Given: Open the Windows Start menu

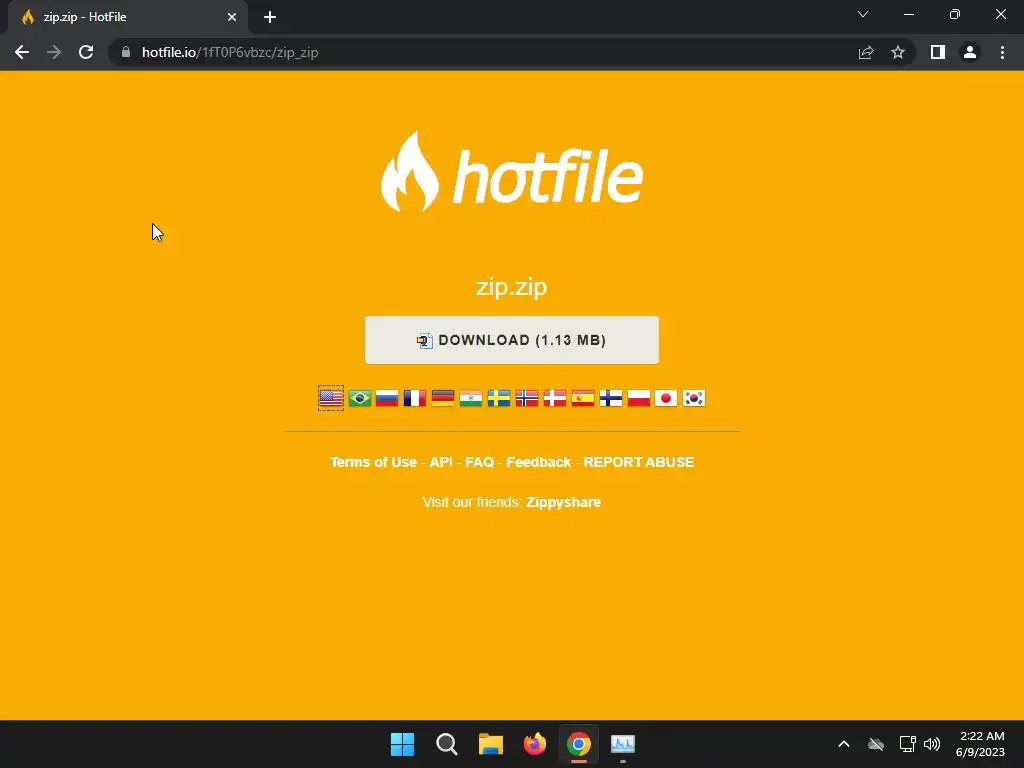Looking at the screenshot, I should 402,744.
